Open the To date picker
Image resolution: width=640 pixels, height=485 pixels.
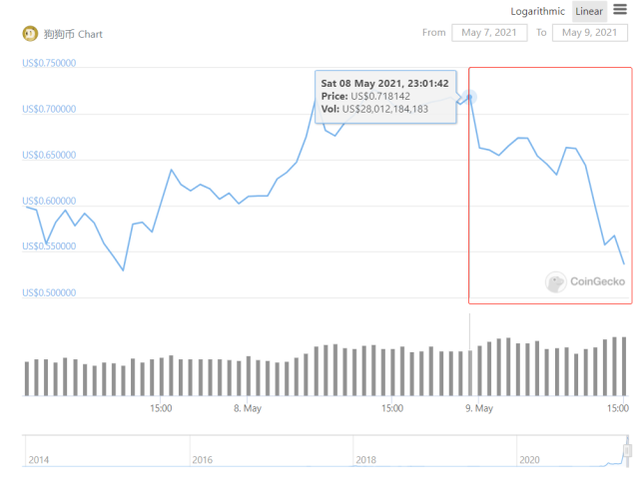tap(590, 32)
